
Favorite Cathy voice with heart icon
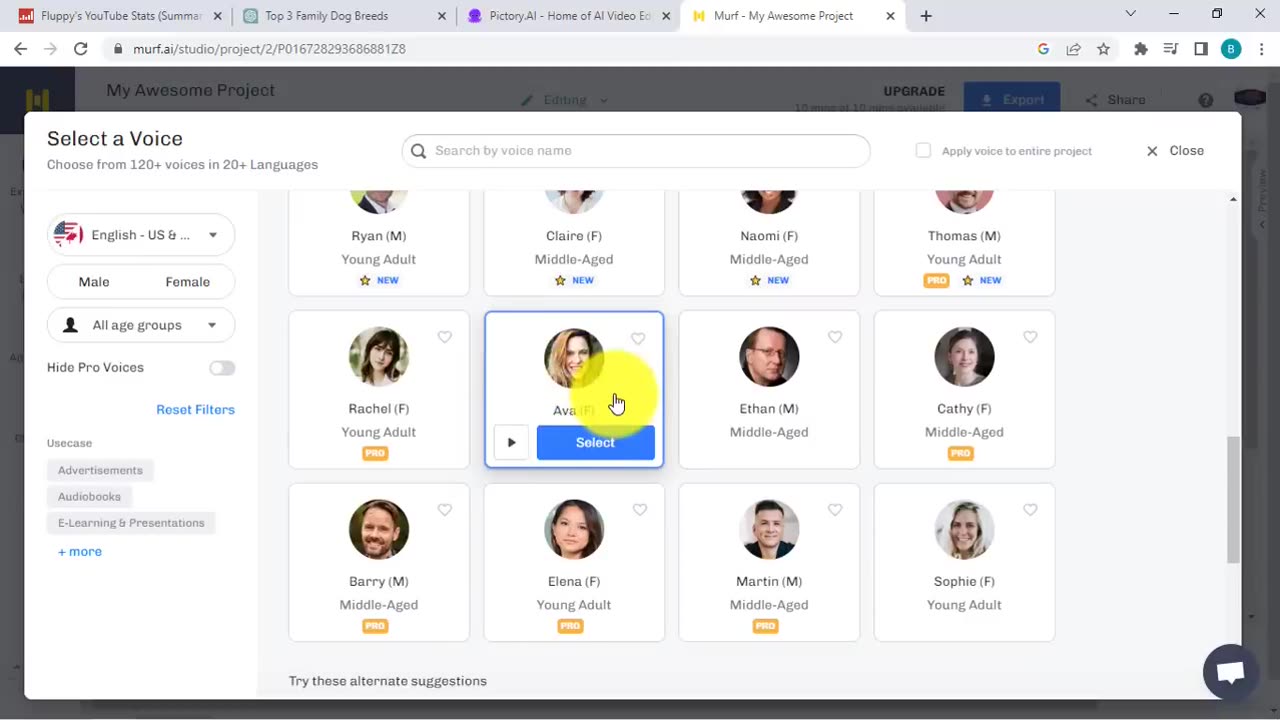[x=1030, y=338]
